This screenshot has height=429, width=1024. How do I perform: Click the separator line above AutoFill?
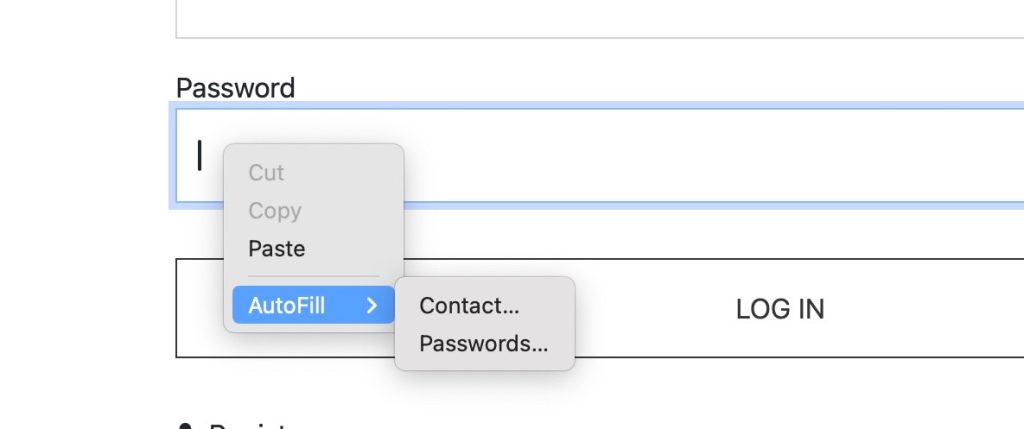point(313,277)
